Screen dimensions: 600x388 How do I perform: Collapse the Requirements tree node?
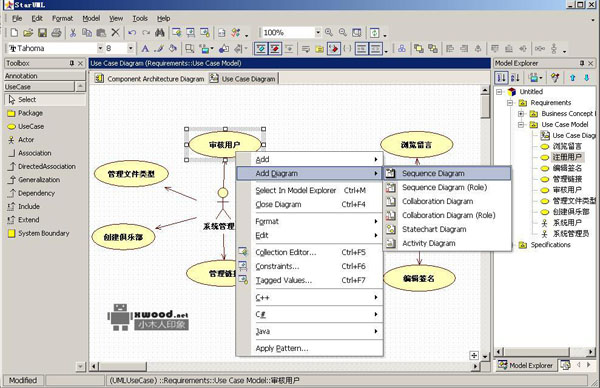[x=510, y=103]
